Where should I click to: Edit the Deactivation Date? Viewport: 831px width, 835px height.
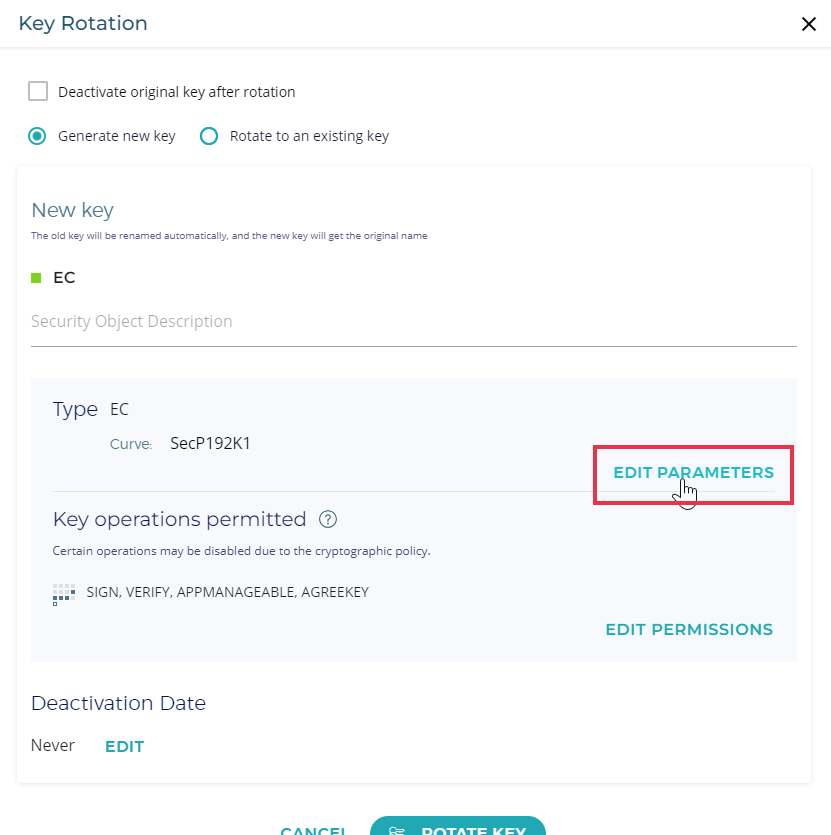[124, 747]
